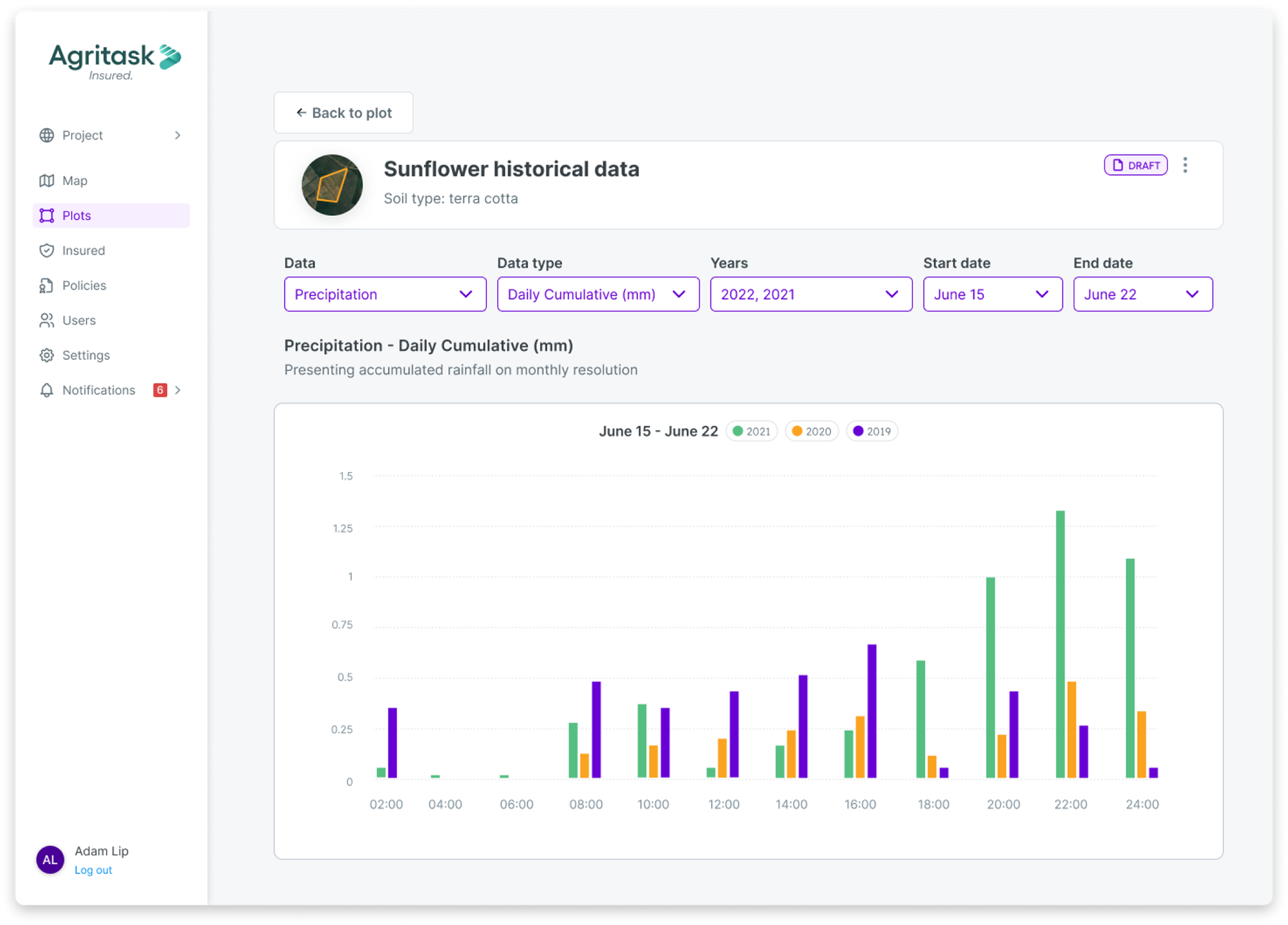
Task: Click the Project globe icon
Action: [x=46, y=135]
